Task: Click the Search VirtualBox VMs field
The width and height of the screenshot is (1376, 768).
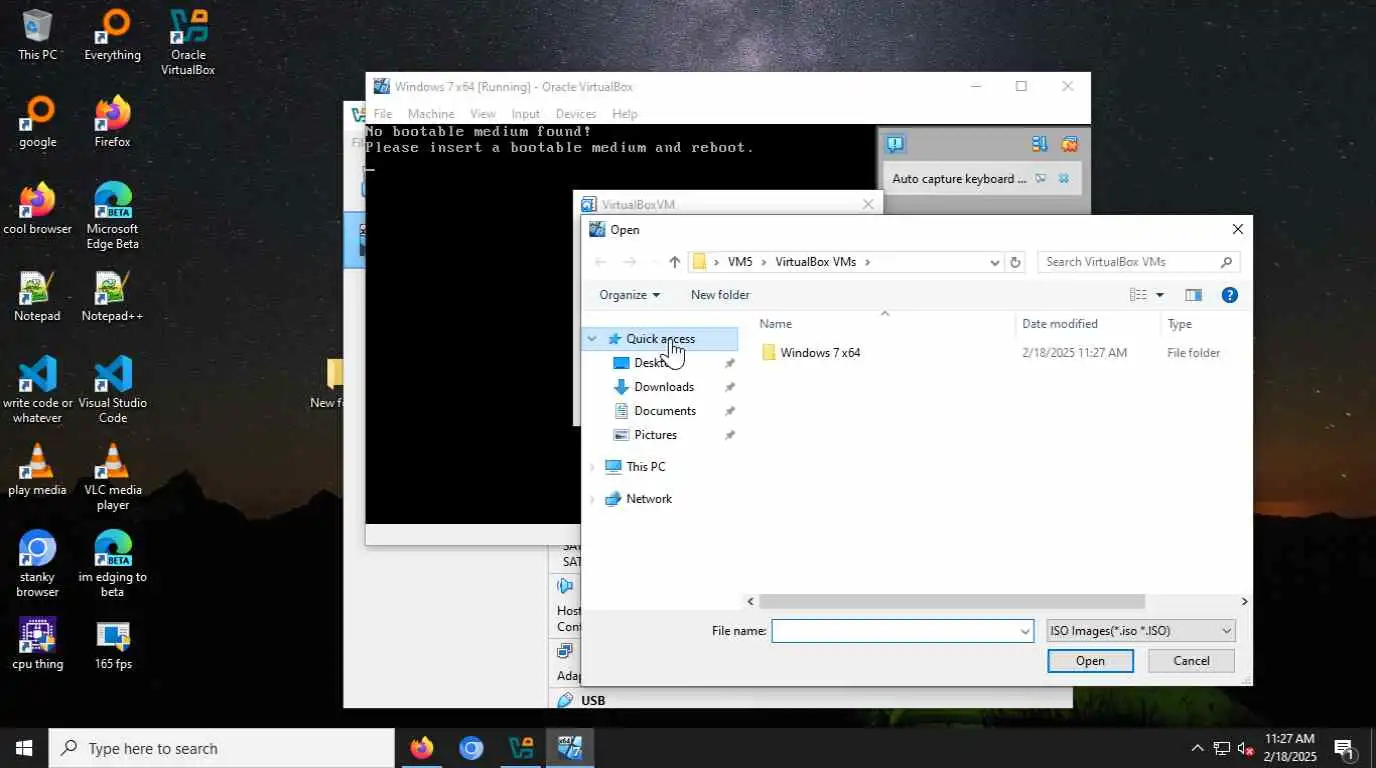Action: (1128, 262)
